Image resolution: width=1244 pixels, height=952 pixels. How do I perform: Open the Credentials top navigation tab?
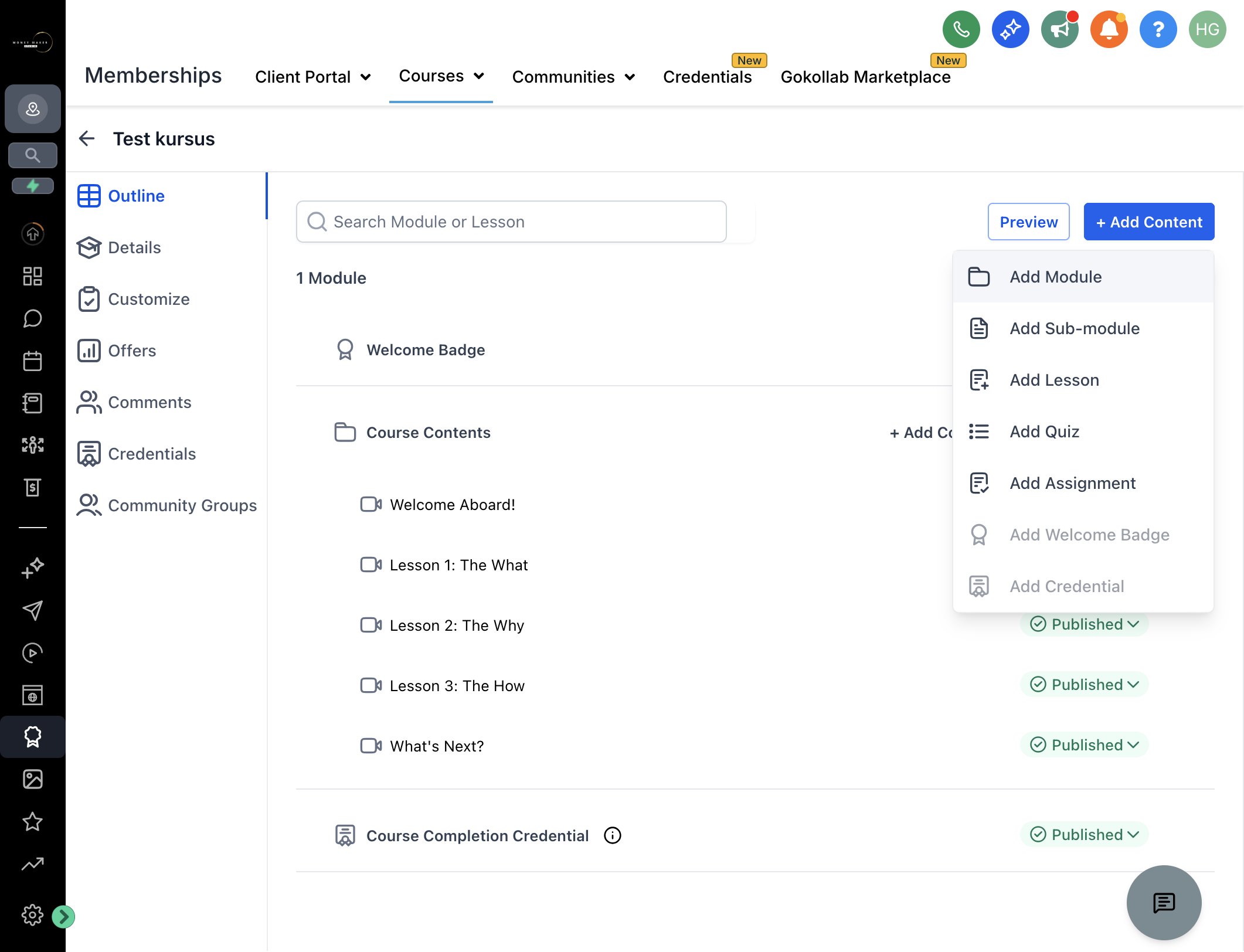click(x=707, y=77)
